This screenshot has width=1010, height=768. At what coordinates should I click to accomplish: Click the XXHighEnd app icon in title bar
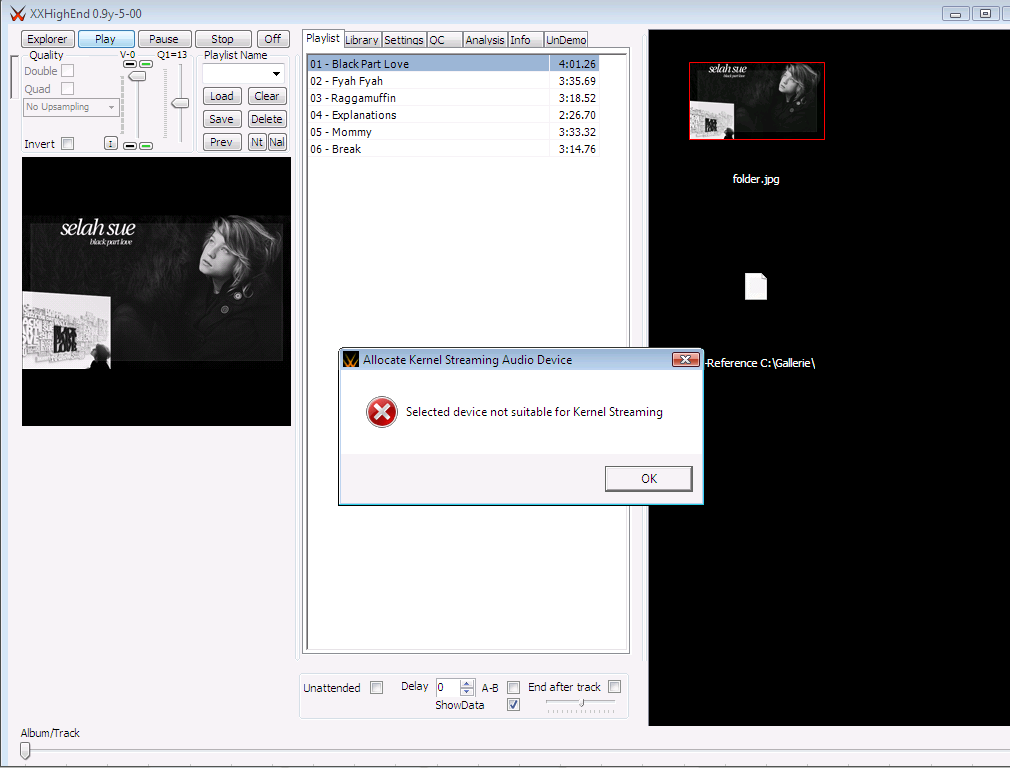coord(17,14)
